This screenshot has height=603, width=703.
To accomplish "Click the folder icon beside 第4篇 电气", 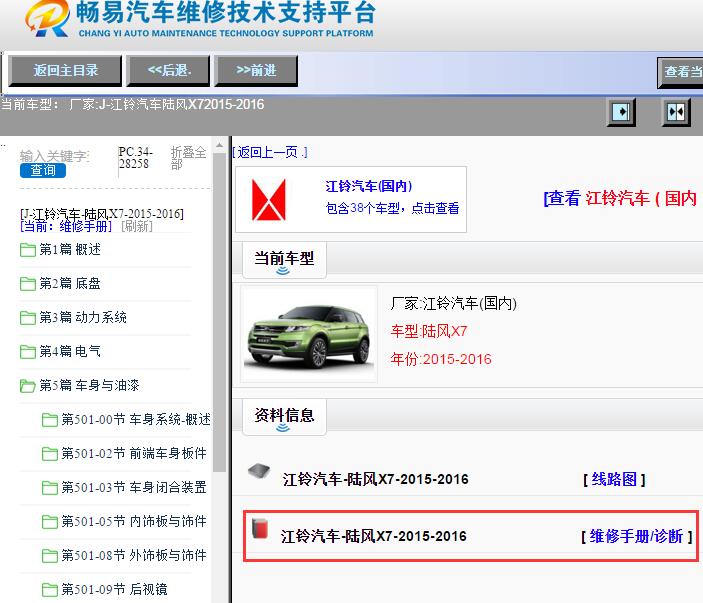I will click(x=28, y=351).
